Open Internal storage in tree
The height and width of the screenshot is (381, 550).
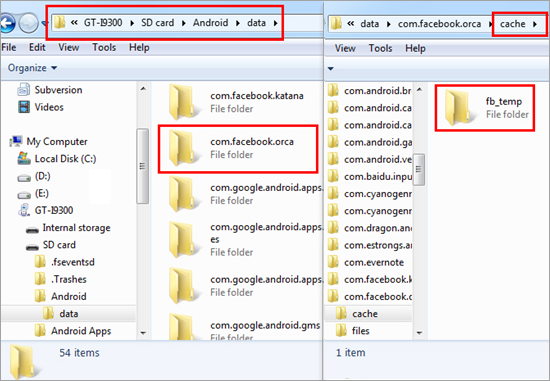[68, 228]
